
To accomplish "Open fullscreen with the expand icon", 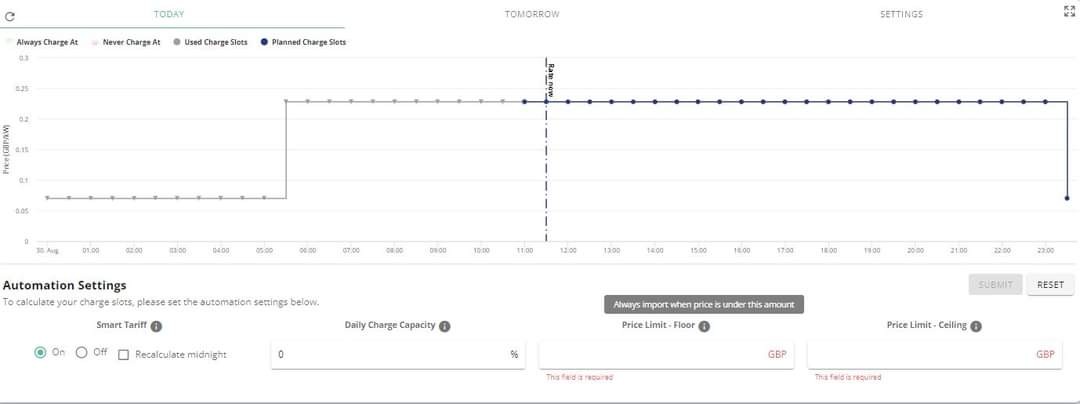I will tap(1069, 10).
